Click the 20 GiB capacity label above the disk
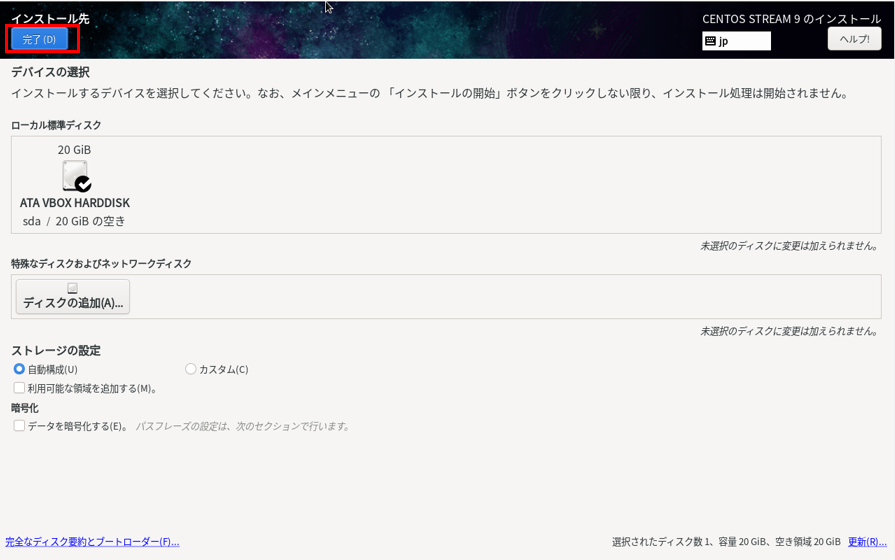The width and height of the screenshot is (895, 560). coord(74,150)
